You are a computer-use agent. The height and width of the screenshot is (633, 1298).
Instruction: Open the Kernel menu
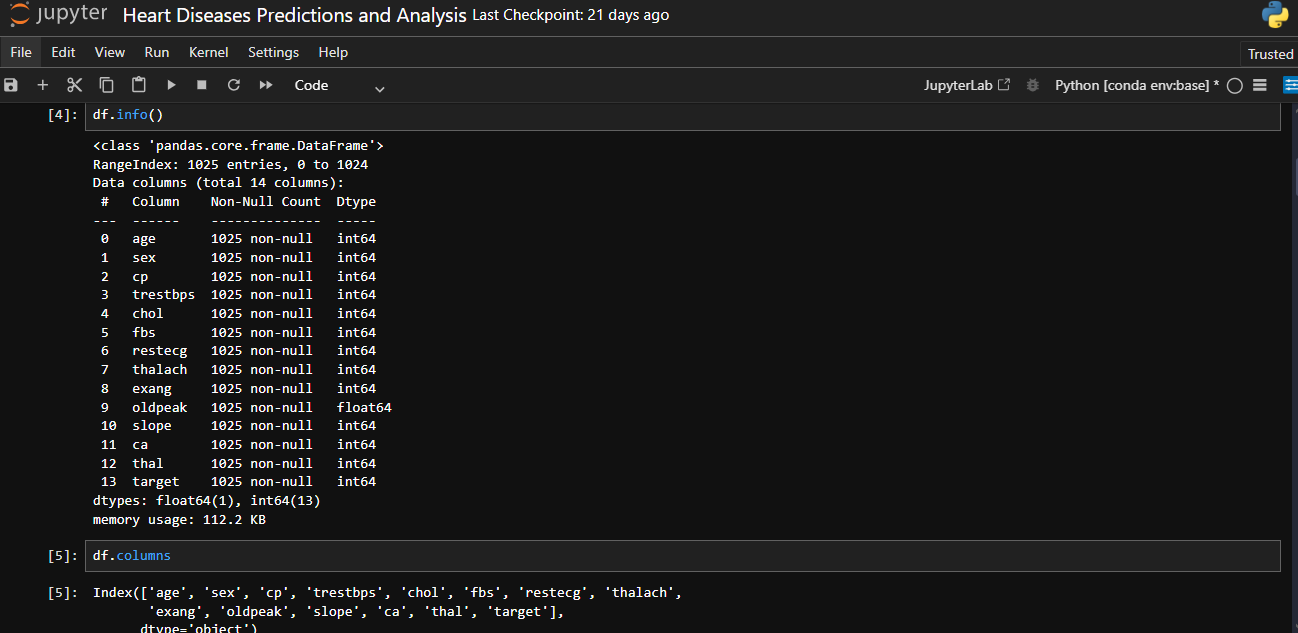(x=209, y=52)
